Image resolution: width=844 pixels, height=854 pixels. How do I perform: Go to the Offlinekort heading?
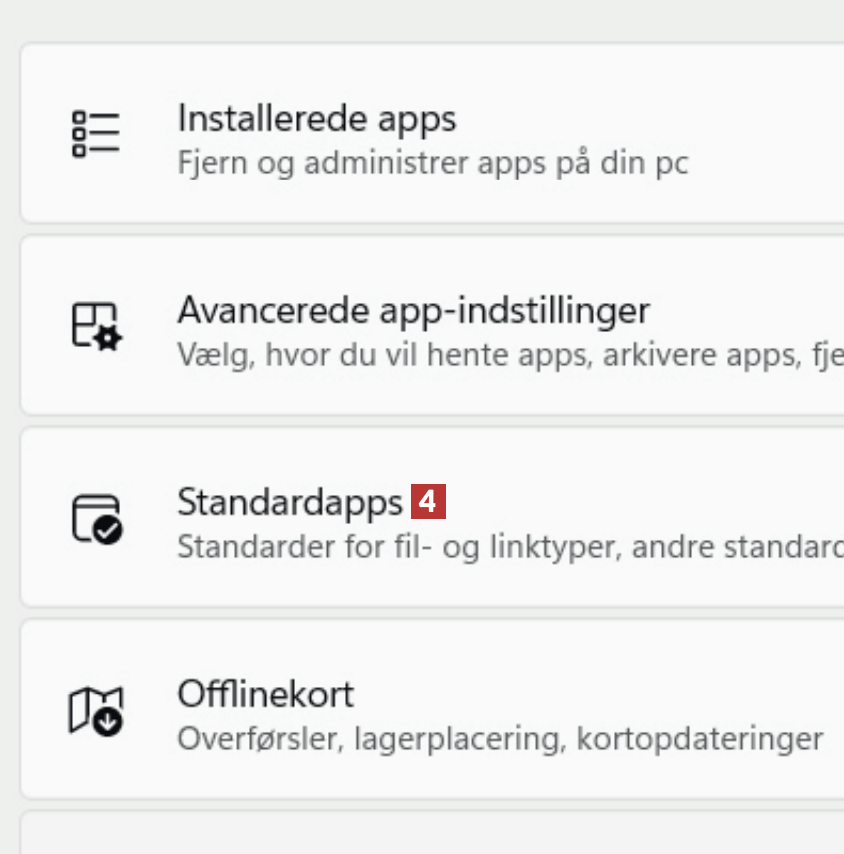(x=265, y=693)
